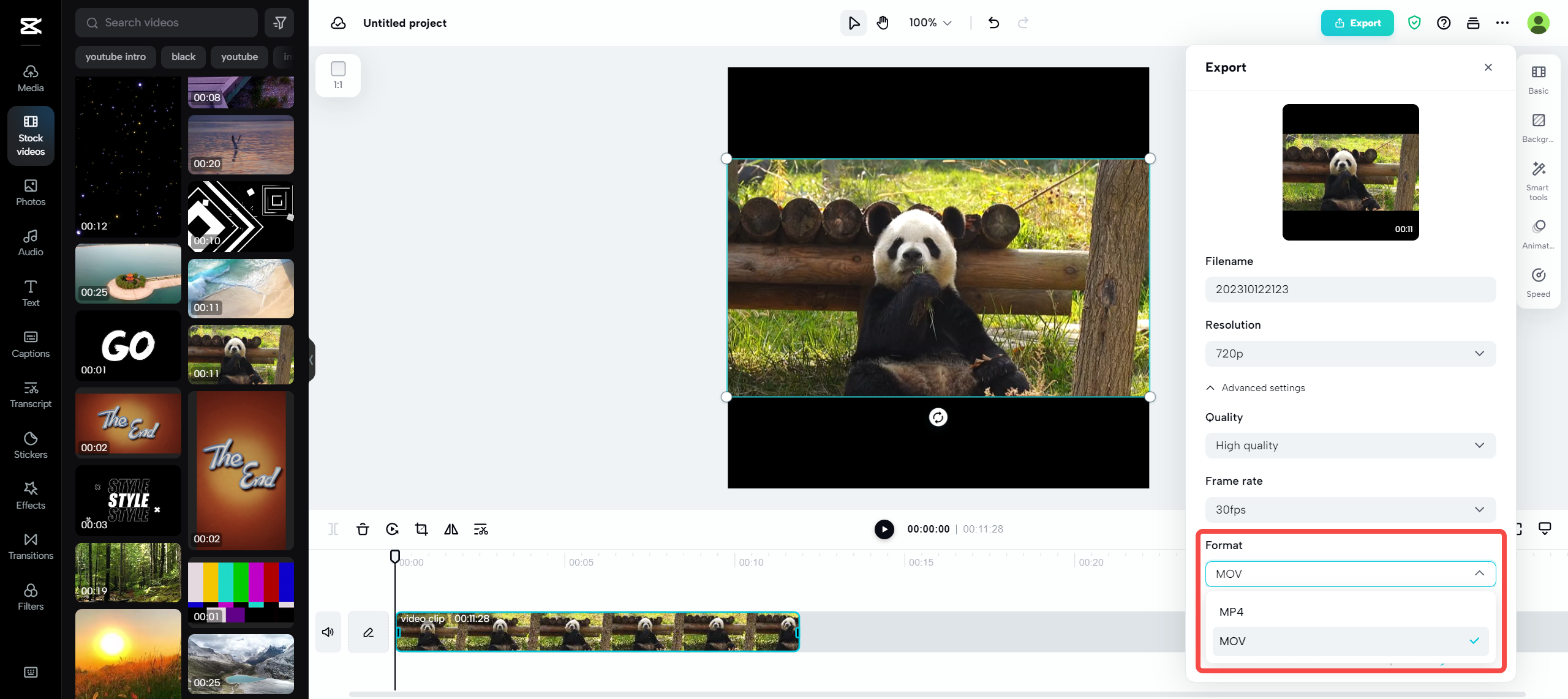This screenshot has width=1568, height=699.
Task: Open the filter icon beside search
Action: pos(280,23)
